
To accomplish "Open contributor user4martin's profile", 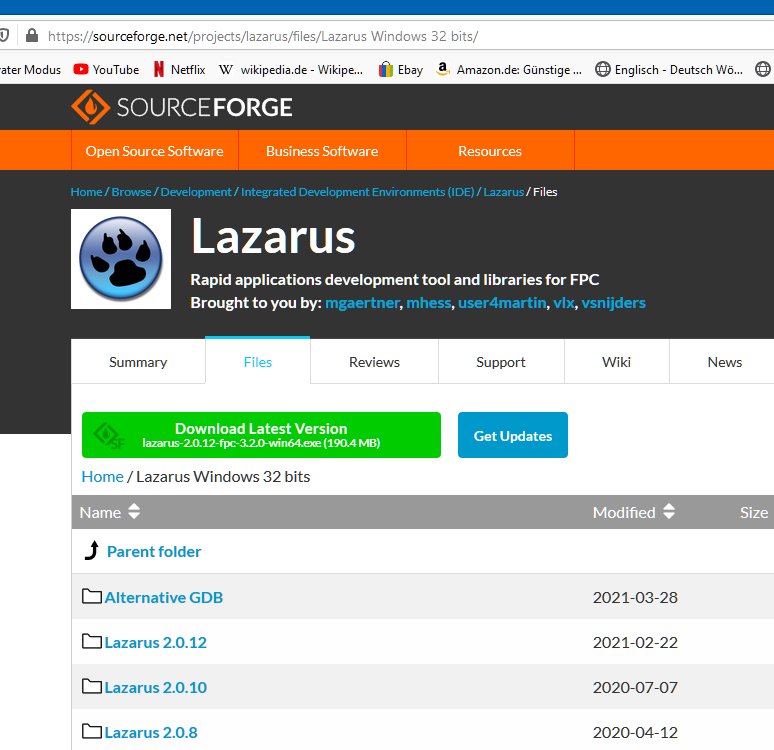I will tap(502, 302).
